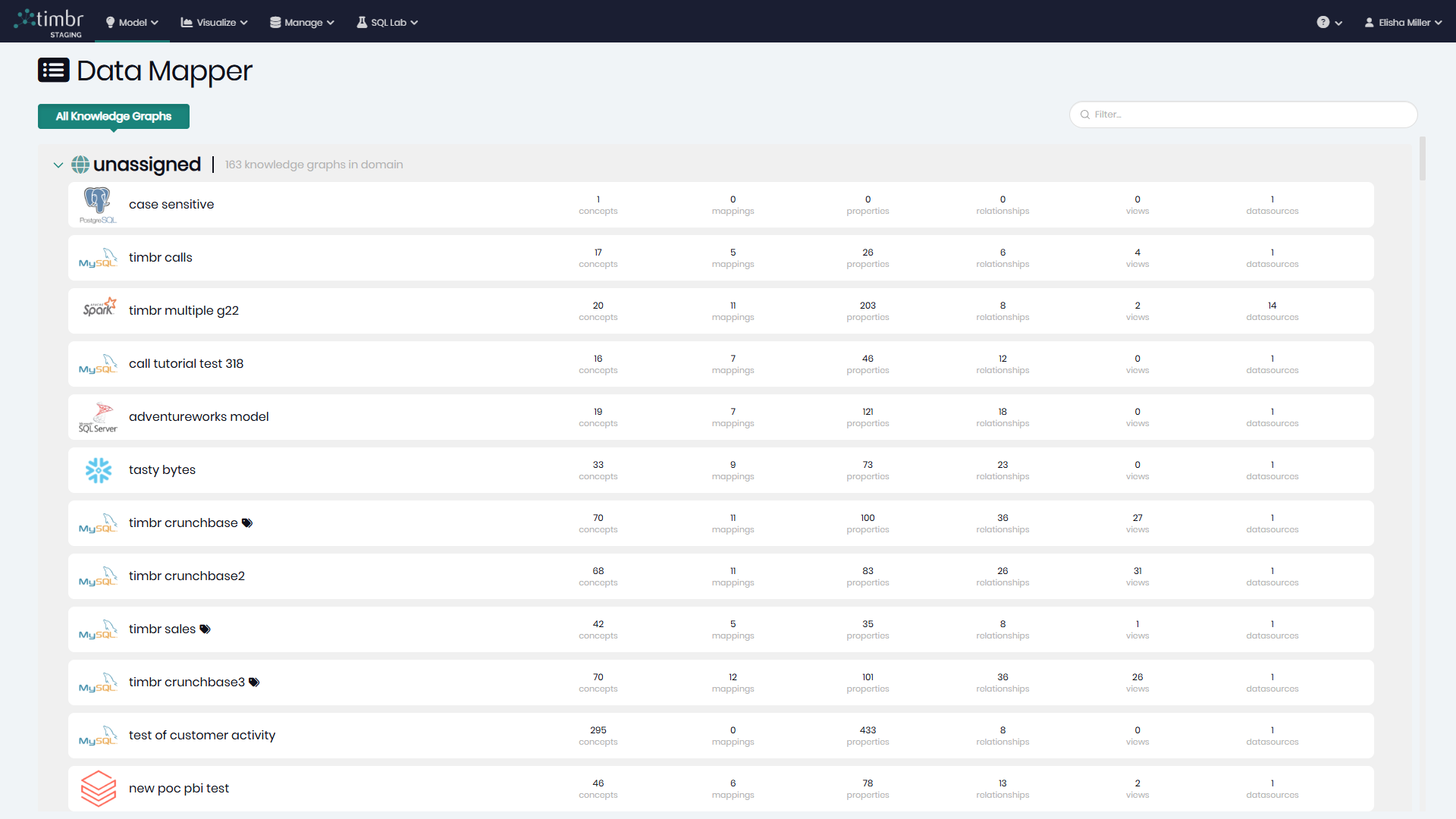Click the Spark icon beside timbr multiple g22

coord(99,308)
